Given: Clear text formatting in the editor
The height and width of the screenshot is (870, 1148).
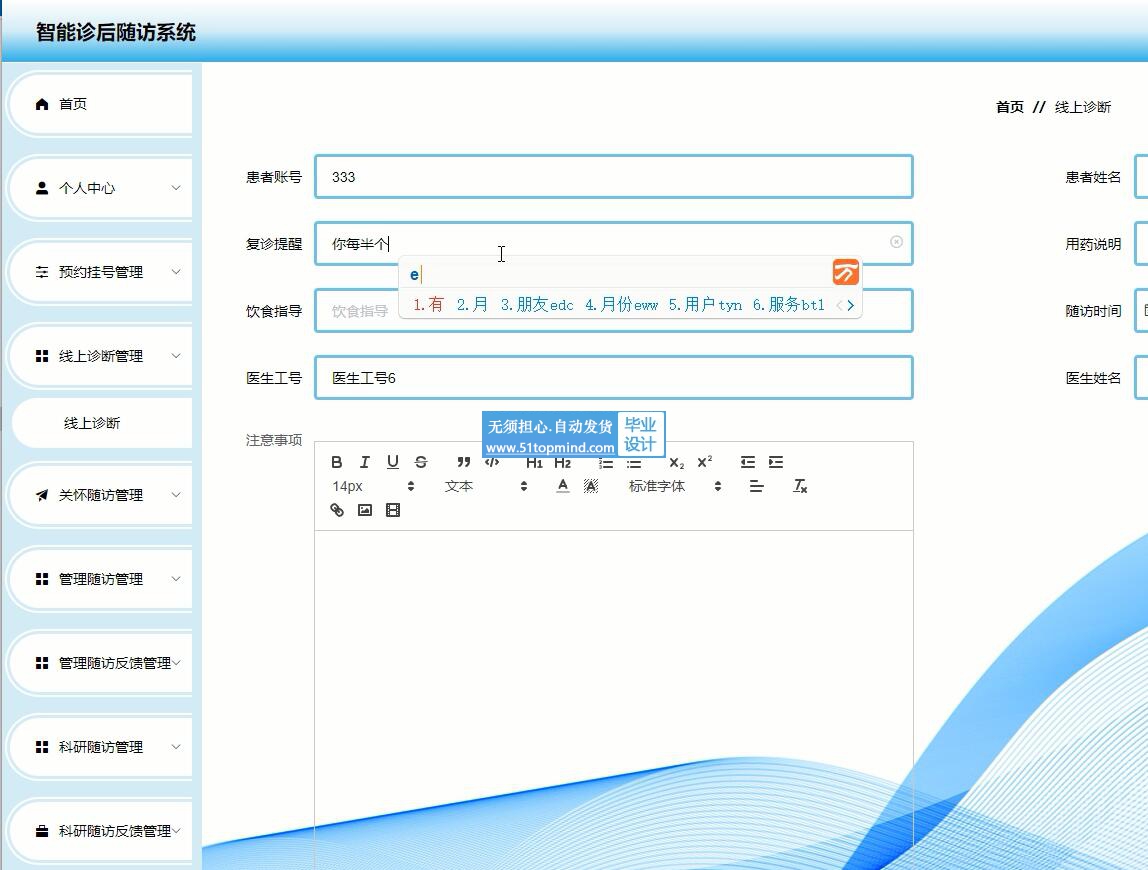Looking at the screenshot, I should coord(800,486).
